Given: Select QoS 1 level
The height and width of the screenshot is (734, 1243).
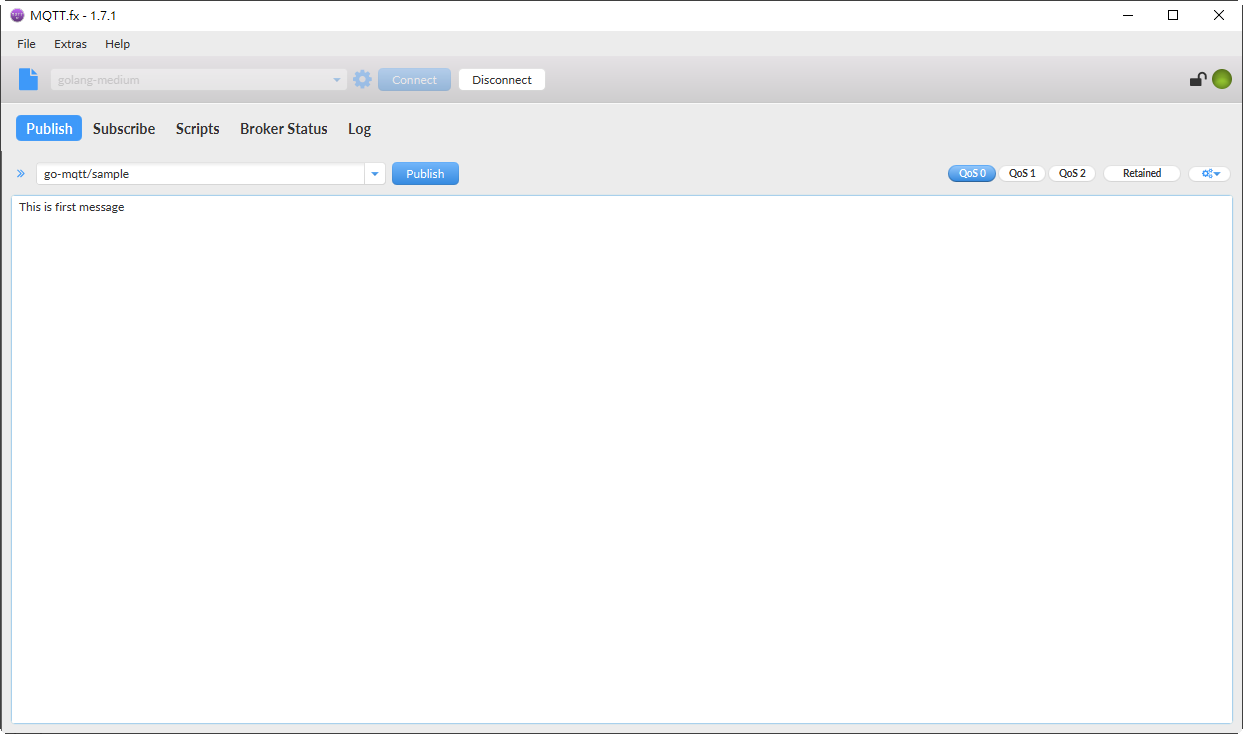Looking at the screenshot, I should point(1022,174).
